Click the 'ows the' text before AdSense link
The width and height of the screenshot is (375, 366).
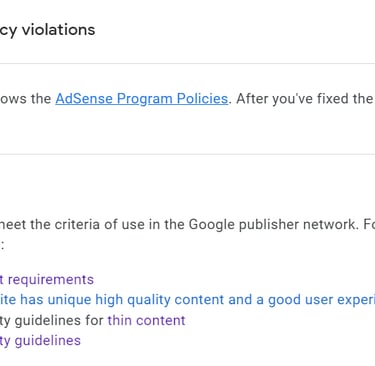click(x=26, y=99)
